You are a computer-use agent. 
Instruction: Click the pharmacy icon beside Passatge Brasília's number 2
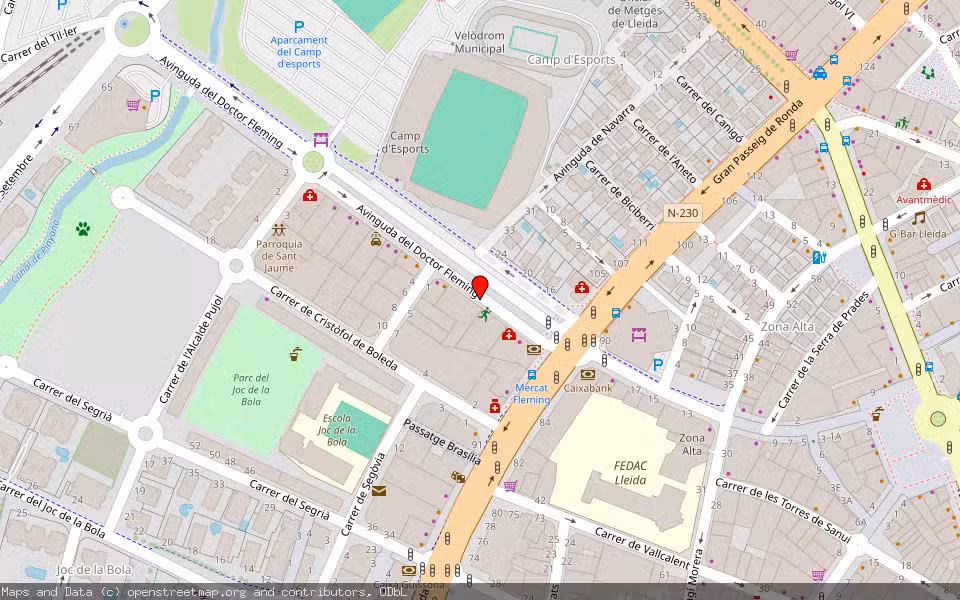(495, 406)
